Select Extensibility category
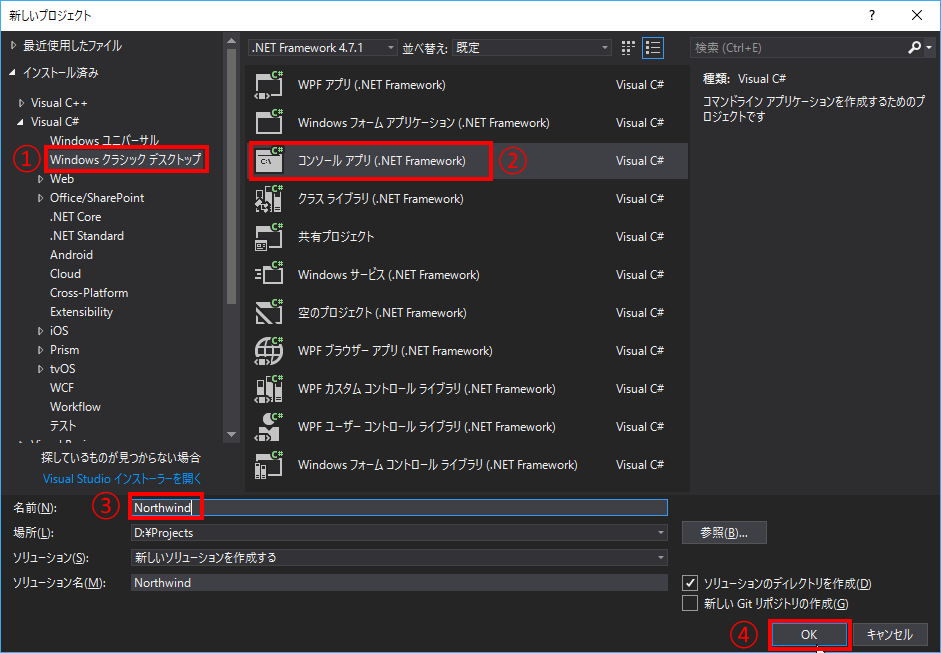 pyautogui.click(x=82, y=312)
